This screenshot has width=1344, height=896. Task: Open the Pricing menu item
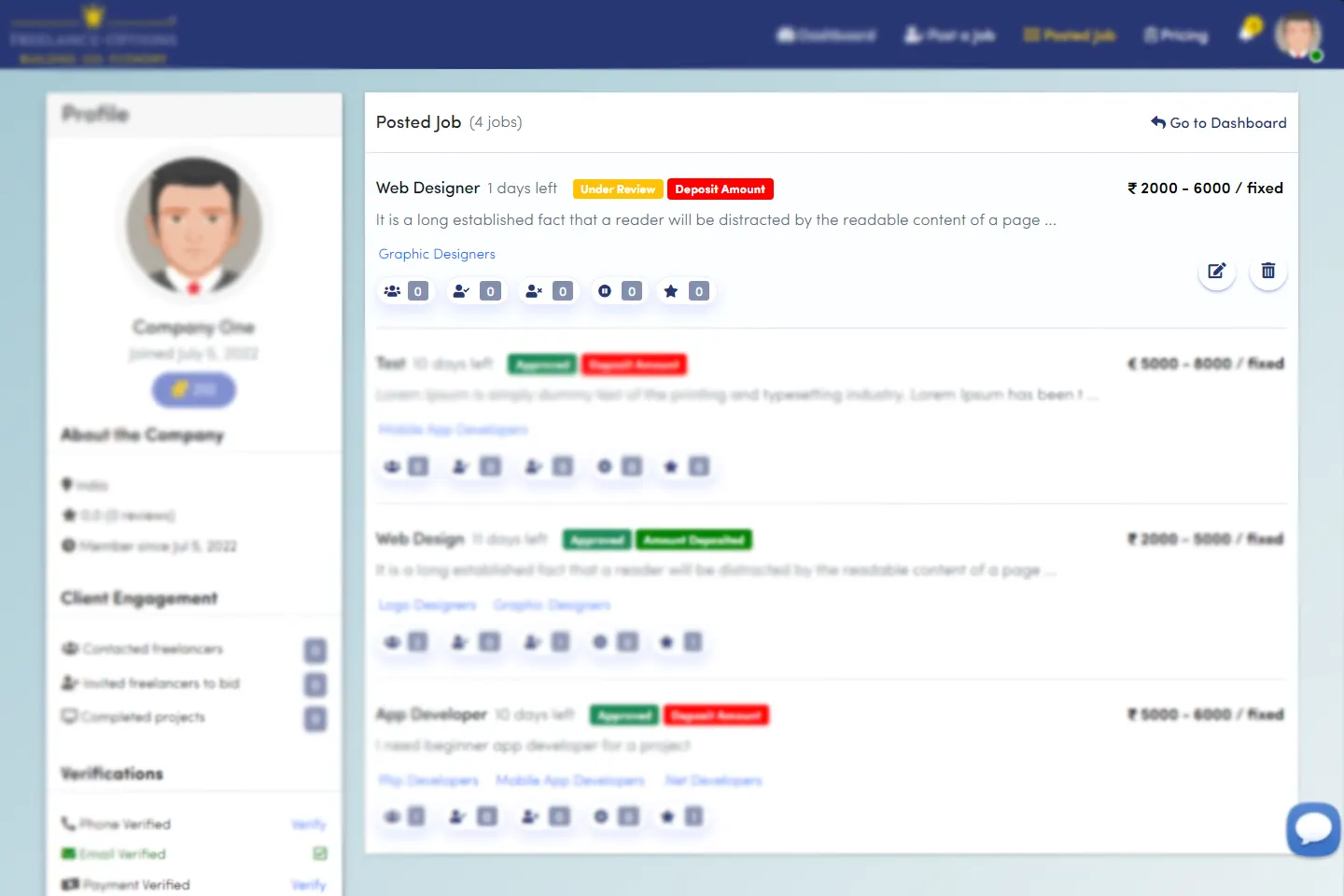click(x=1176, y=35)
